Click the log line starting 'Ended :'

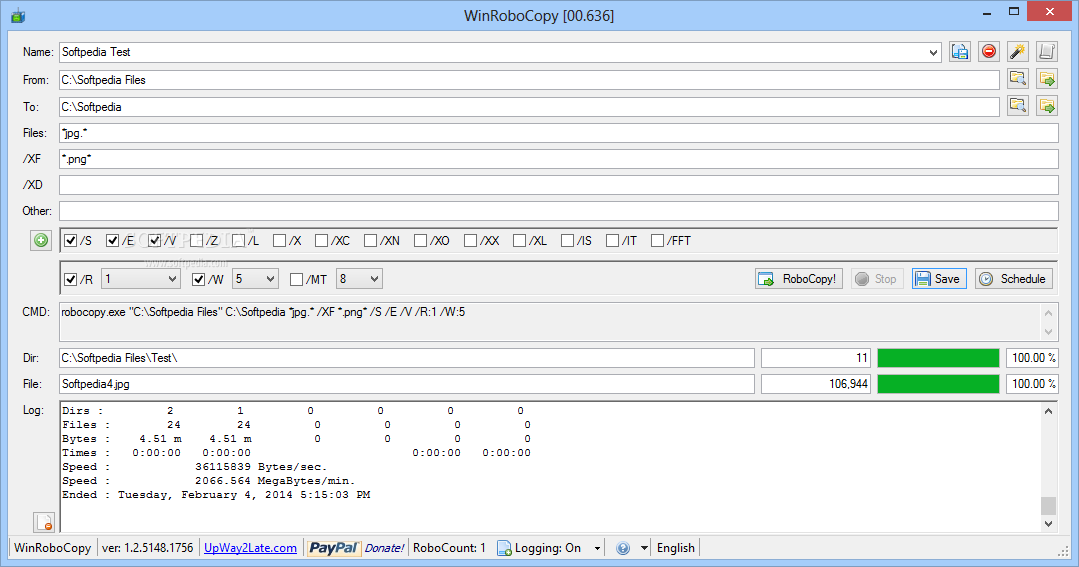(x=216, y=495)
